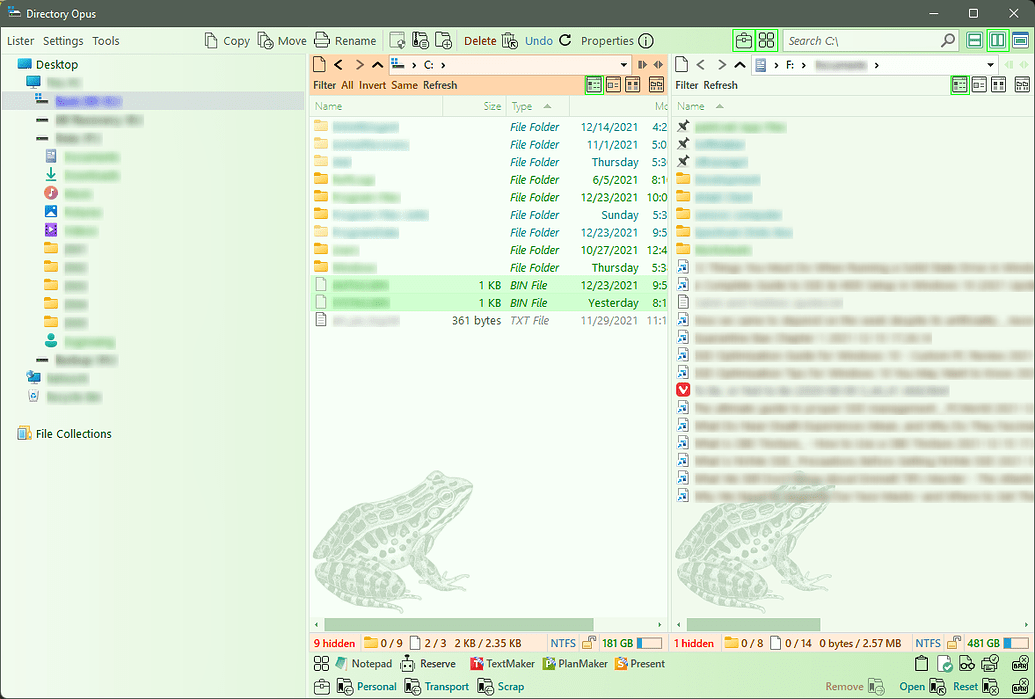
Task: Click Refresh in left pane filter bar
Action: point(440,85)
